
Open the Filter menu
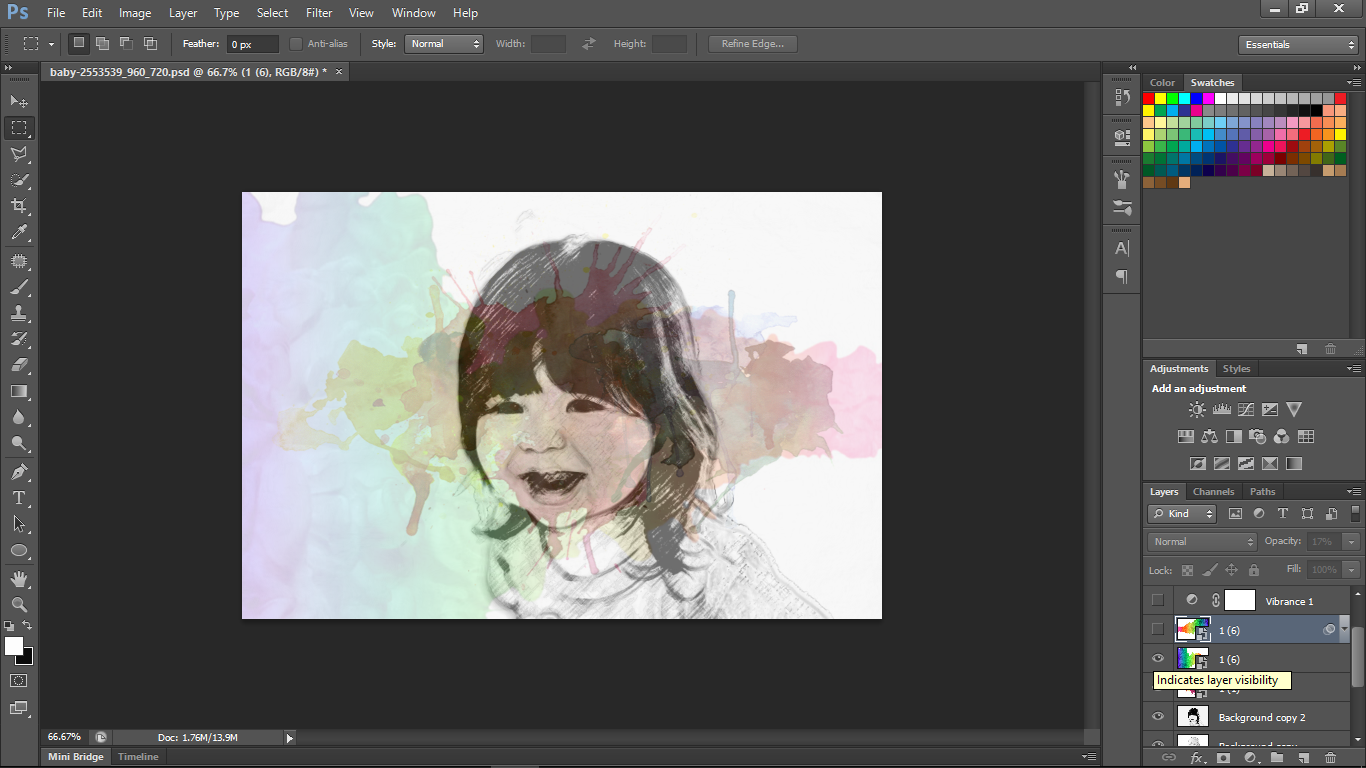click(319, 13)
